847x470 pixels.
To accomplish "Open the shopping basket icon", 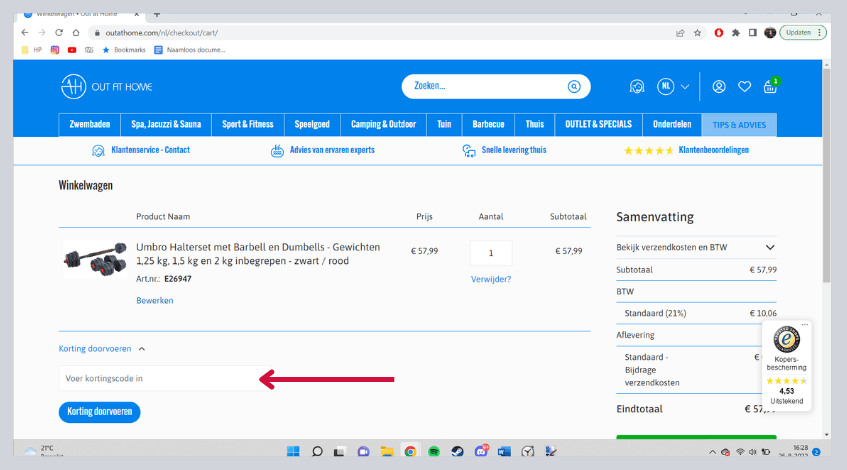I will 770,87.
